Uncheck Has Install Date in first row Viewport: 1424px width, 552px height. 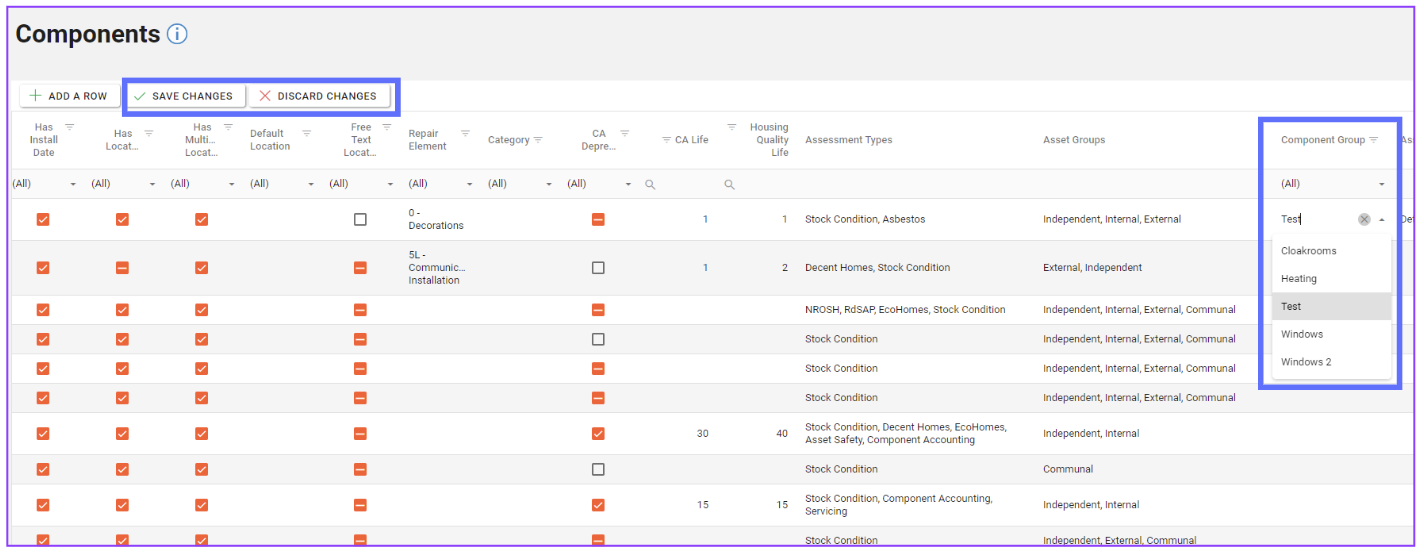point(43,220)
